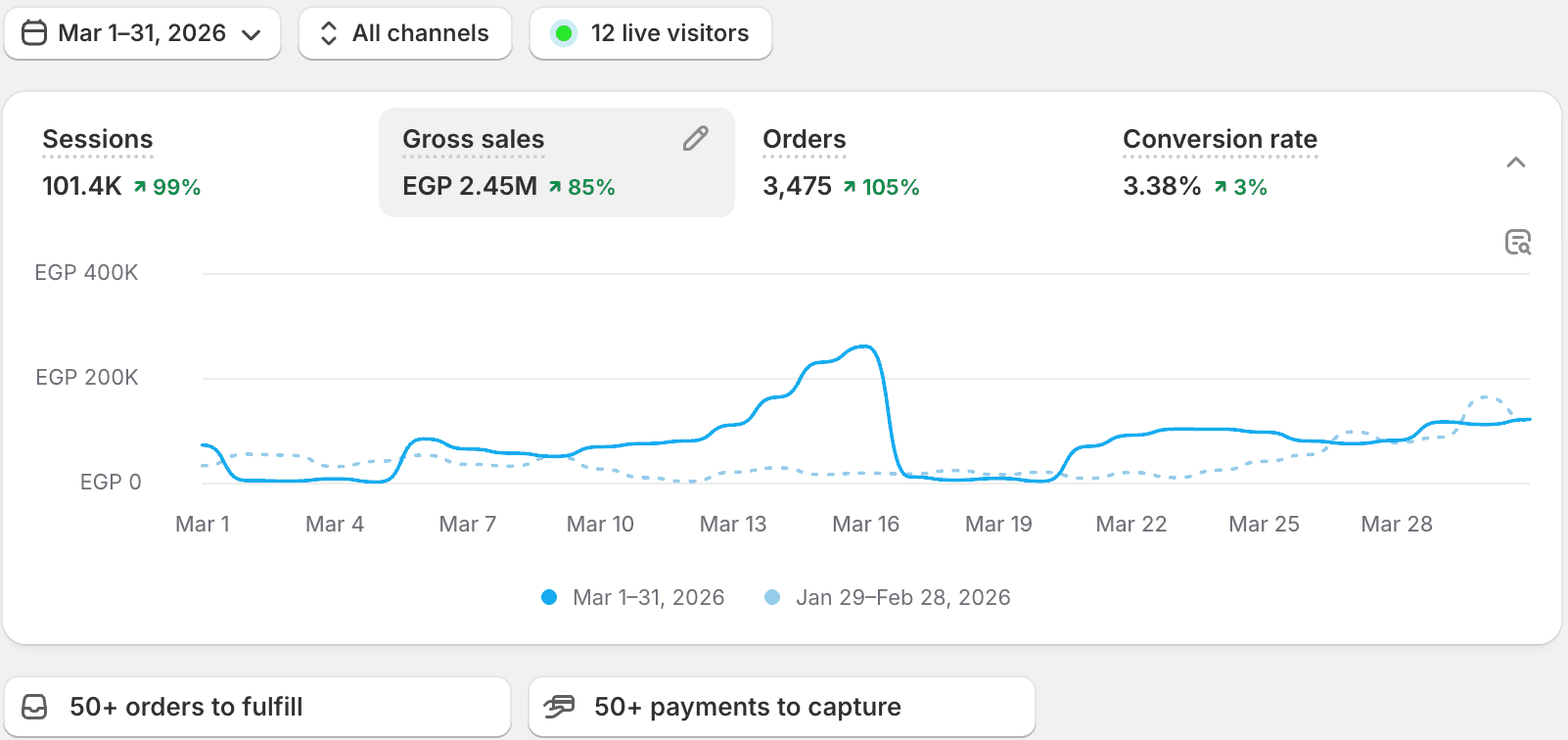
Task: Open 50+ payments to capture
Action: tap(782, 707)
